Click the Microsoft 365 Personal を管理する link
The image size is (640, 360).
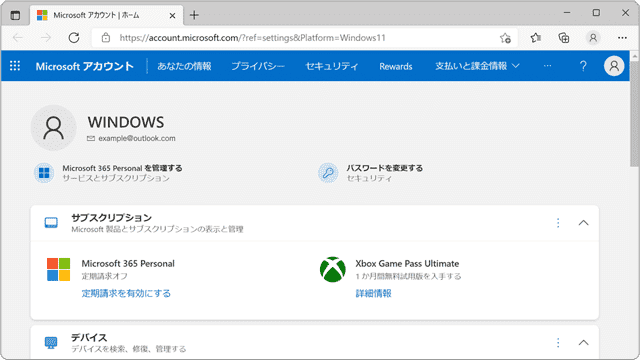pos(122,168)
